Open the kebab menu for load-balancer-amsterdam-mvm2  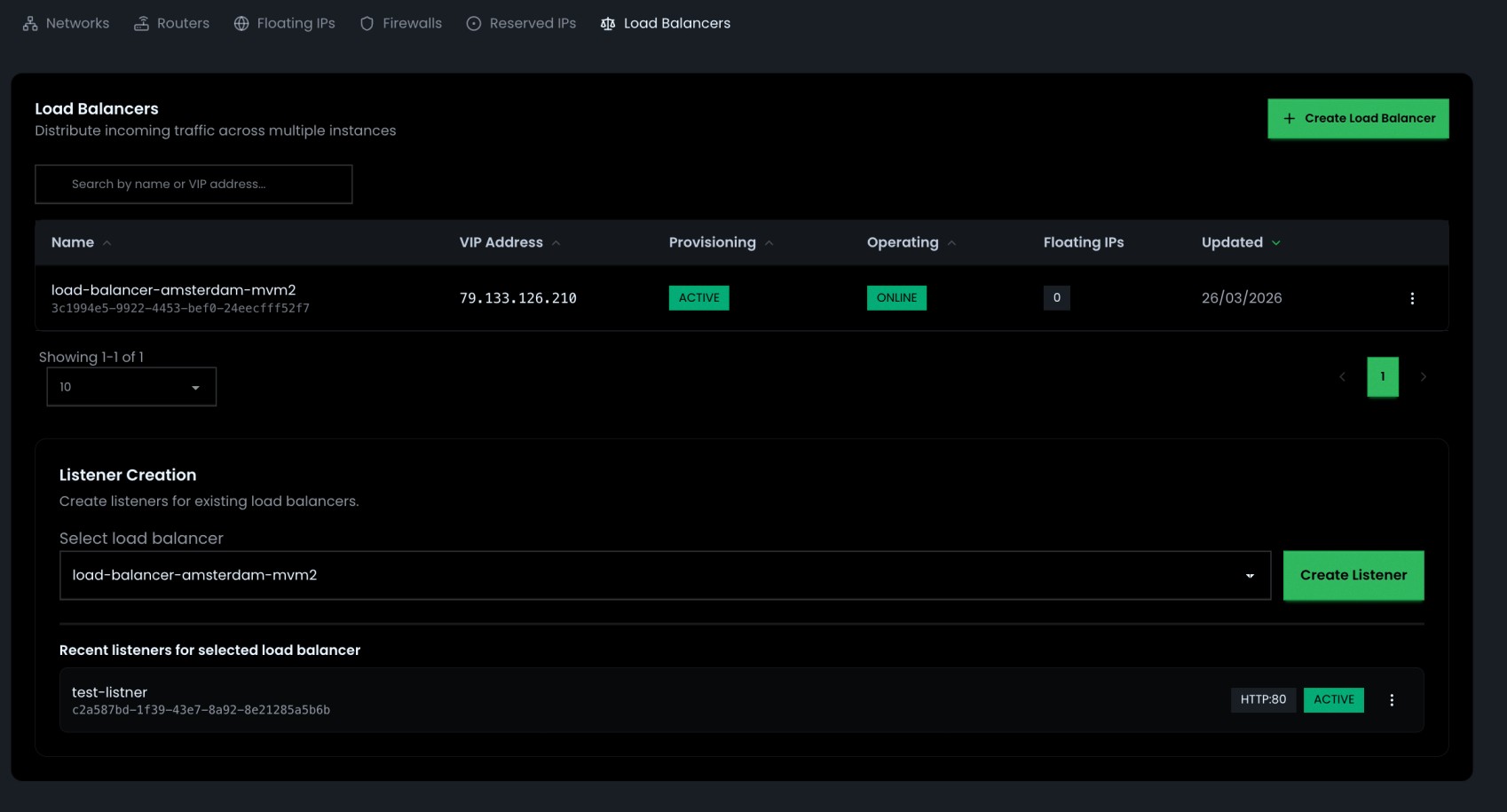pos(1412,298)
